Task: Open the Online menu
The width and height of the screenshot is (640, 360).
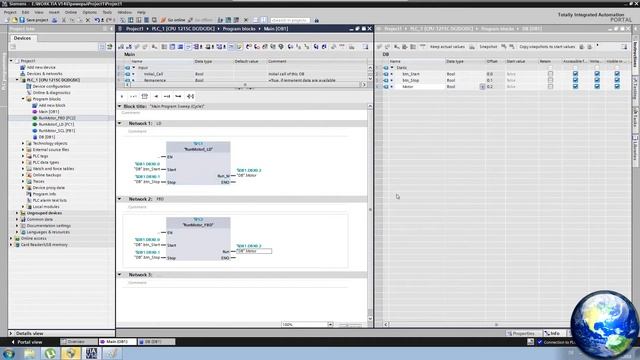Action: click(x=71, y=12)
